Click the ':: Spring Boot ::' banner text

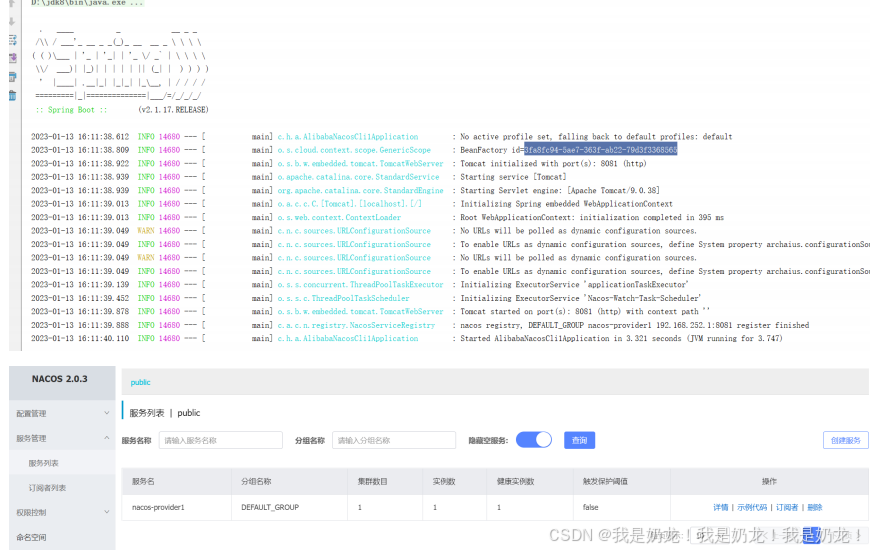point(71,110)
